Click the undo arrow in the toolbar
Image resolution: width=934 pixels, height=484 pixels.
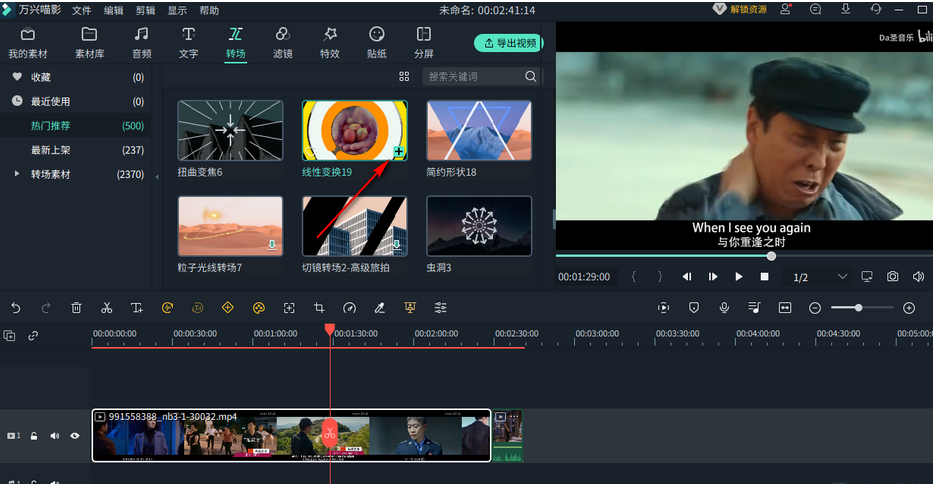pyautogui.click(x=15, y=308)
